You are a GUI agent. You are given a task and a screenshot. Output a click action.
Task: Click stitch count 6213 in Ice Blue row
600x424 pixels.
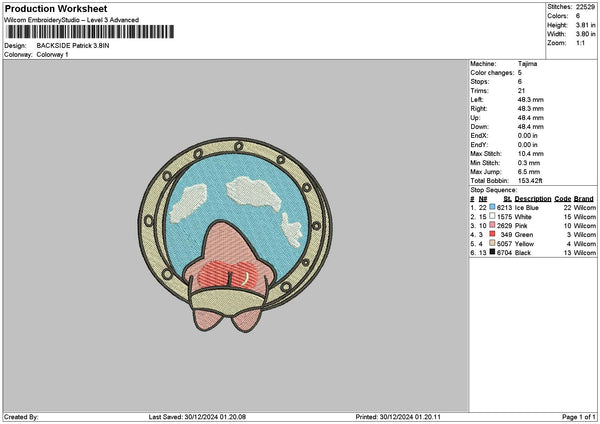pos(504,208)
